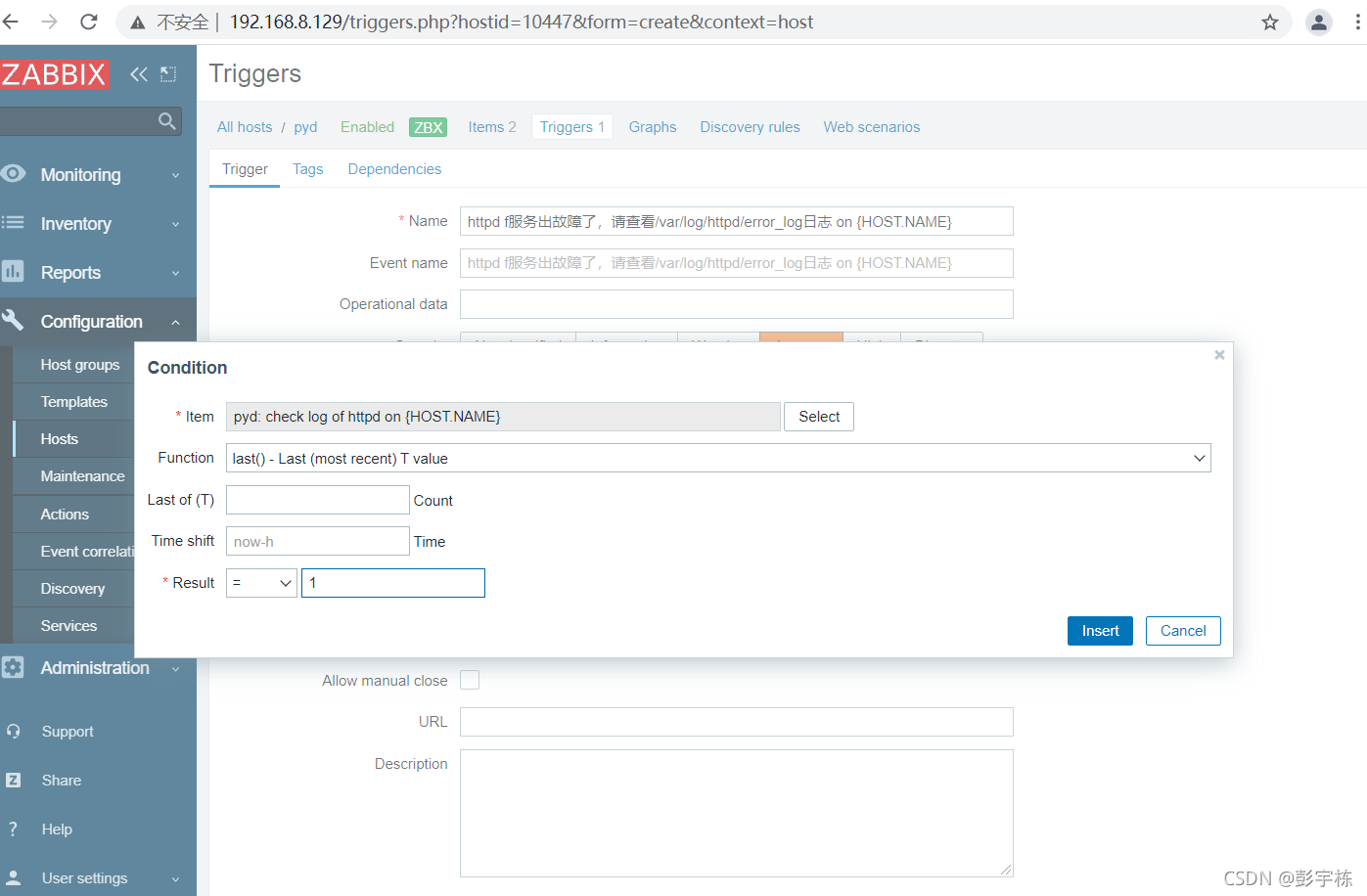The width and height of the screenshot is (1367, 896).
Task: Click the Result value field
Action: click(393, 583)
